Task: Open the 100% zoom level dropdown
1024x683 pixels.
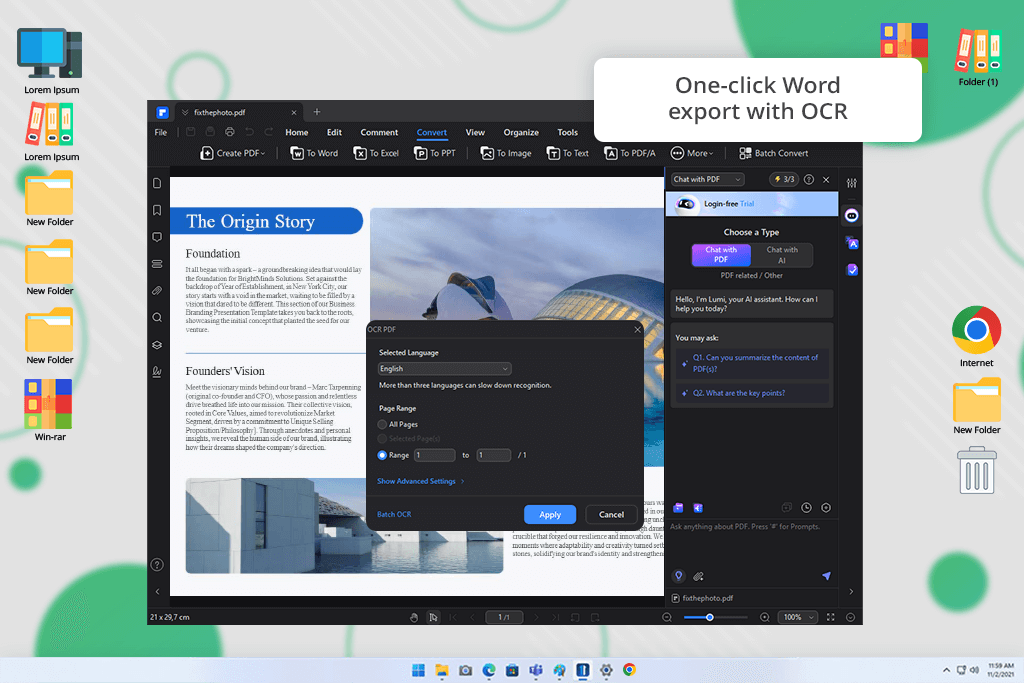Action: 797,617
